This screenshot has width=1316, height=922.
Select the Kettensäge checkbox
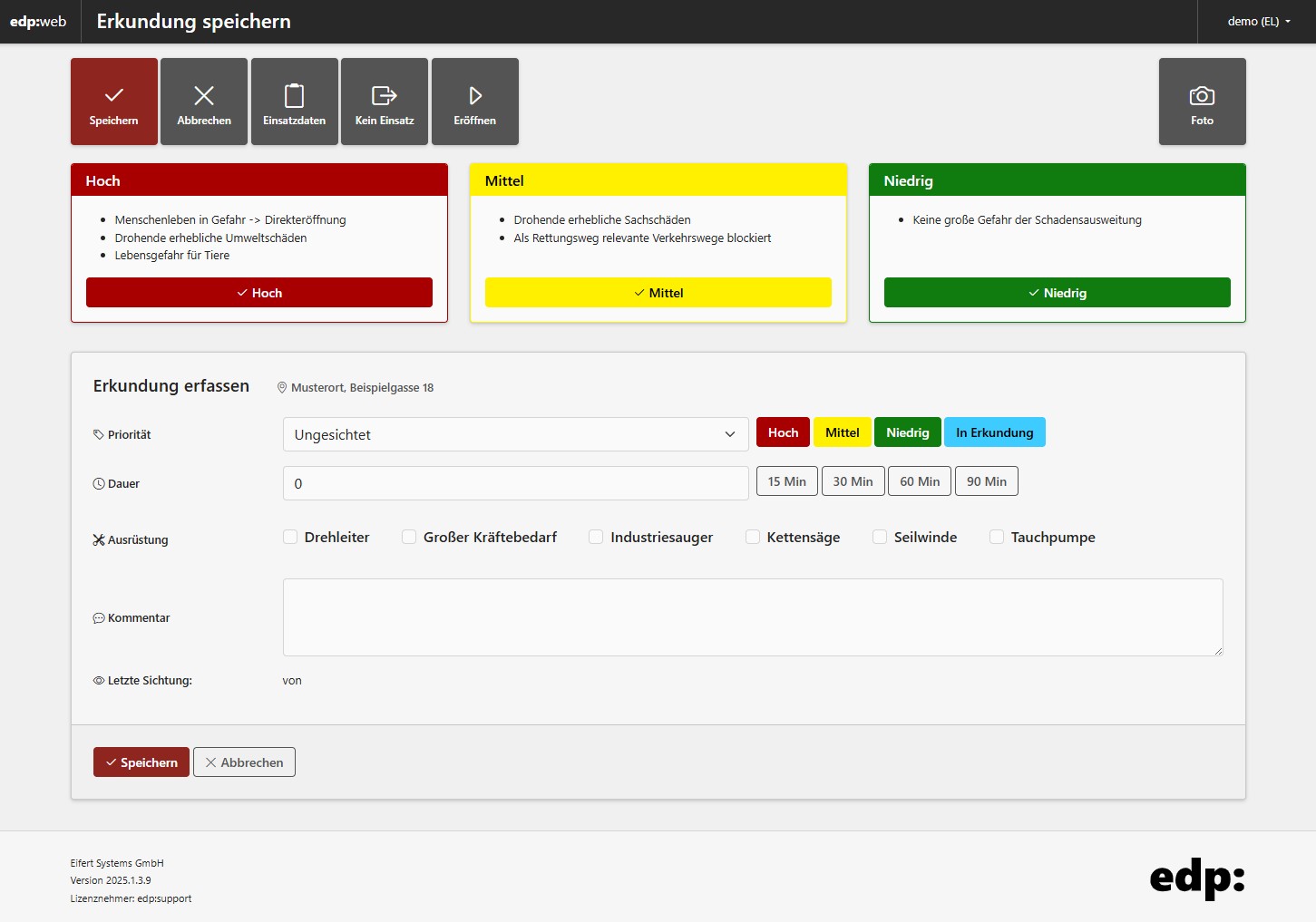coord(753,537)
